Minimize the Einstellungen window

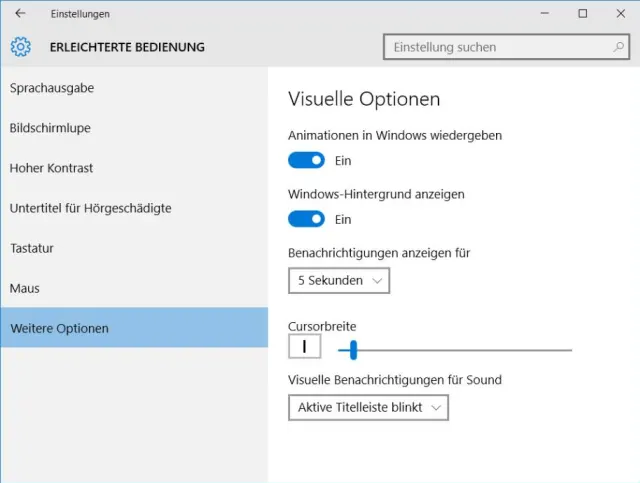coord(544,14)
